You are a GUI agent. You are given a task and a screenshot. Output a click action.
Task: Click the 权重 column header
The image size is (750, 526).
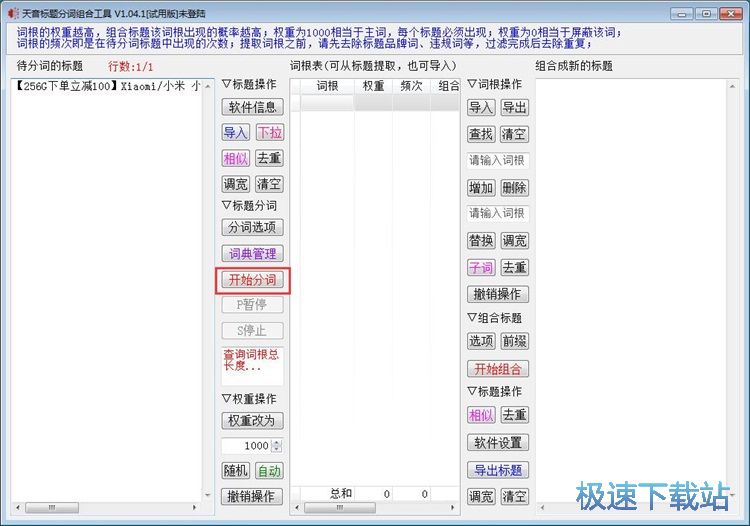[373, 86]
